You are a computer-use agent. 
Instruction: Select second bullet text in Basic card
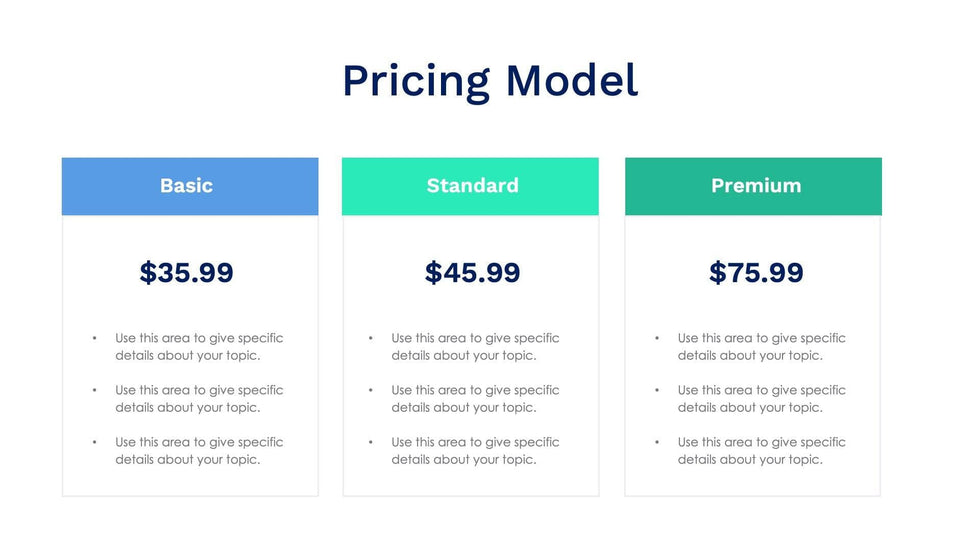tap(199, 399)
